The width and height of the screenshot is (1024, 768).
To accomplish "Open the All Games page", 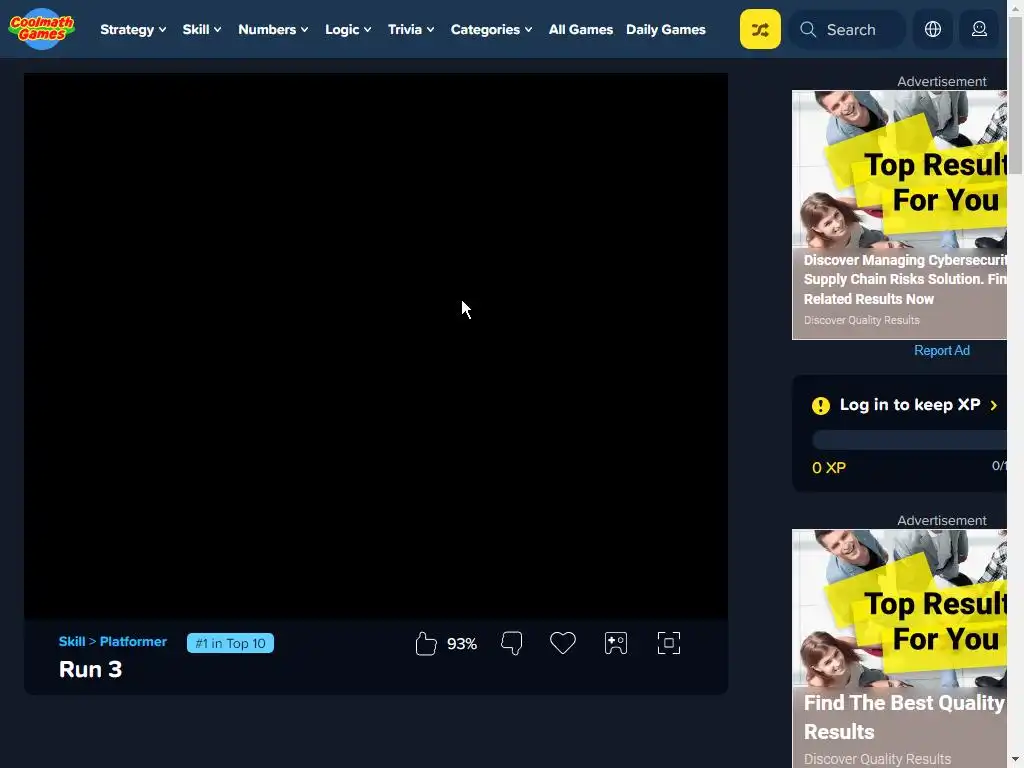I will pyautogui.click(x=581, y=29).
